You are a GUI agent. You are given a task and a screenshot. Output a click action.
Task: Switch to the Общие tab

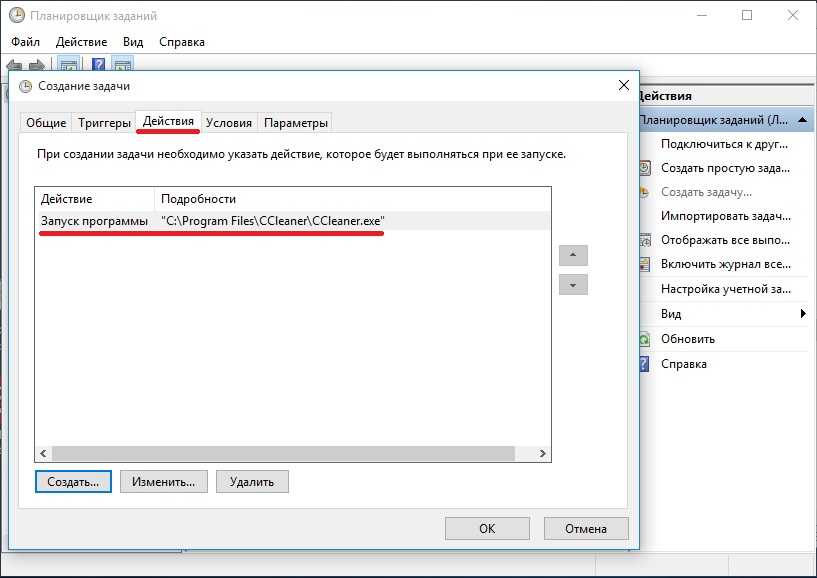coord(46,123)
